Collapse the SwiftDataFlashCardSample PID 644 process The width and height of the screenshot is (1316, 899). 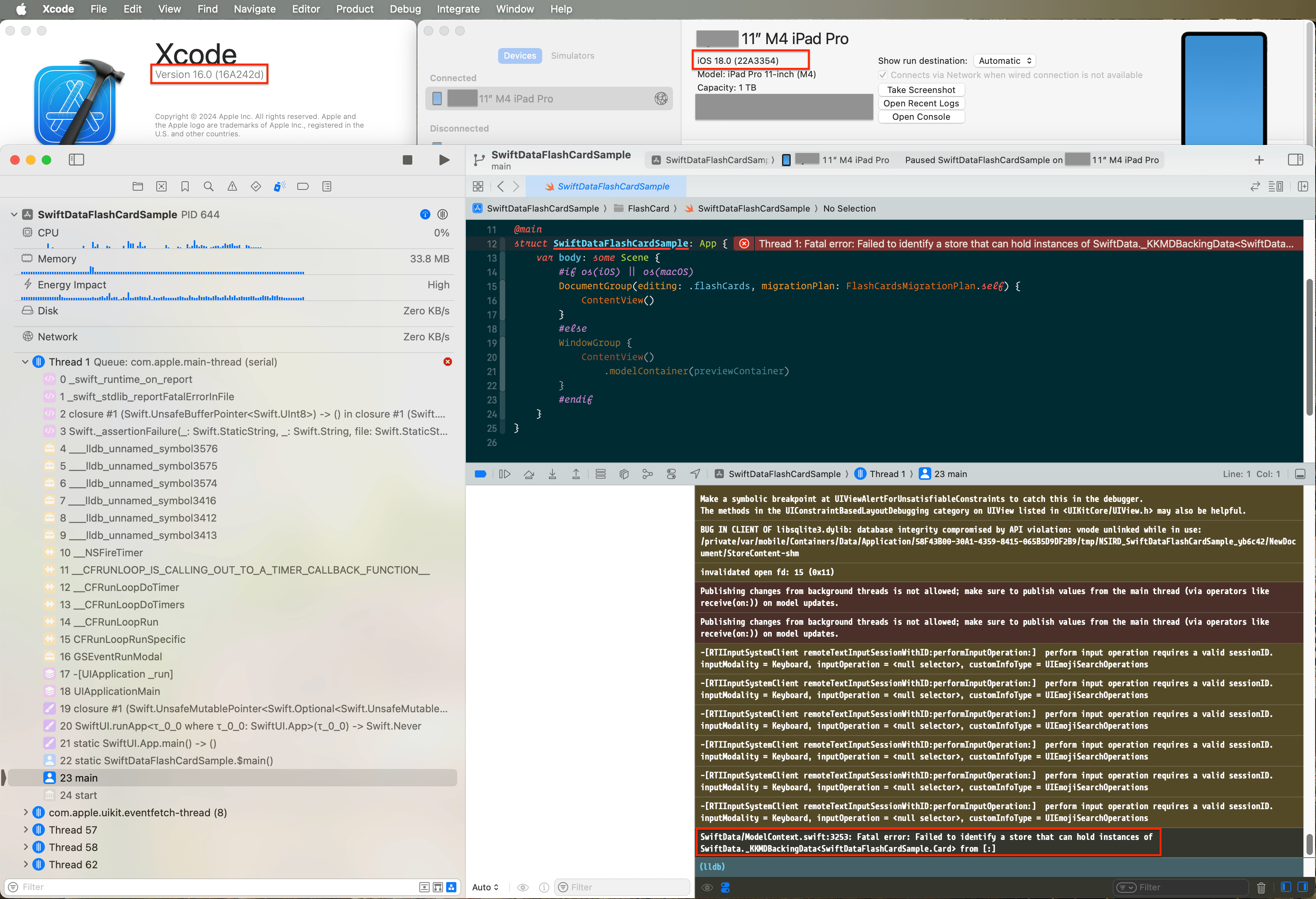pyautogui.click(x=14, y=214)
